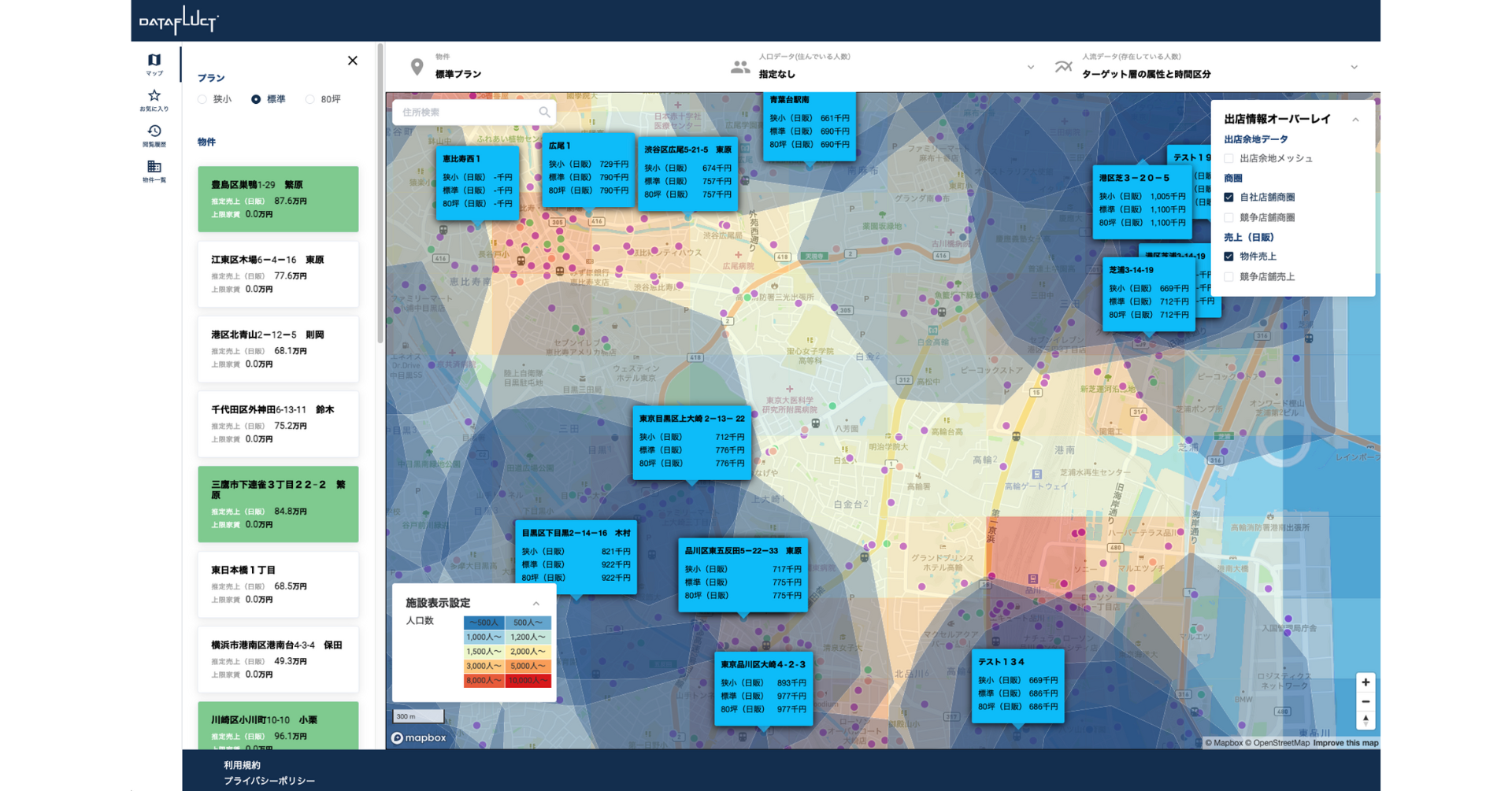Click the mapbox logo on the map

(x=419, y=737)
